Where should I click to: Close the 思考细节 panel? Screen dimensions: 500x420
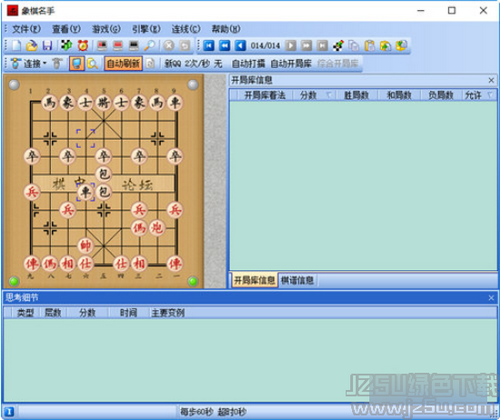click(491, 298)
